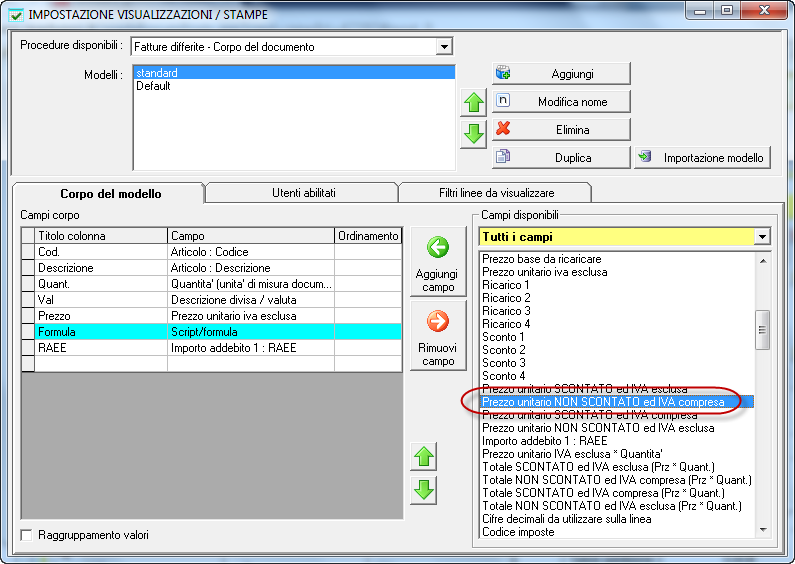Click the Aggiungi model button

click(561, 74)
